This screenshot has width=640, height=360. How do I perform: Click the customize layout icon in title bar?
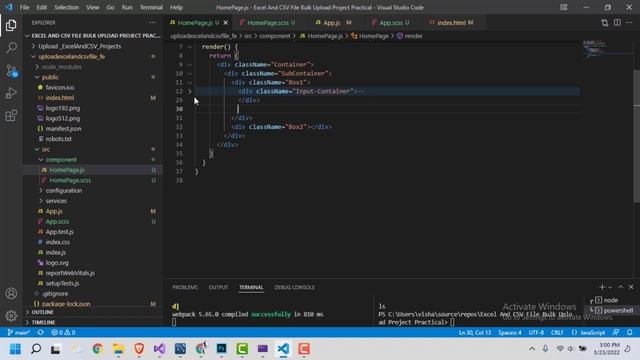point(564,7)
